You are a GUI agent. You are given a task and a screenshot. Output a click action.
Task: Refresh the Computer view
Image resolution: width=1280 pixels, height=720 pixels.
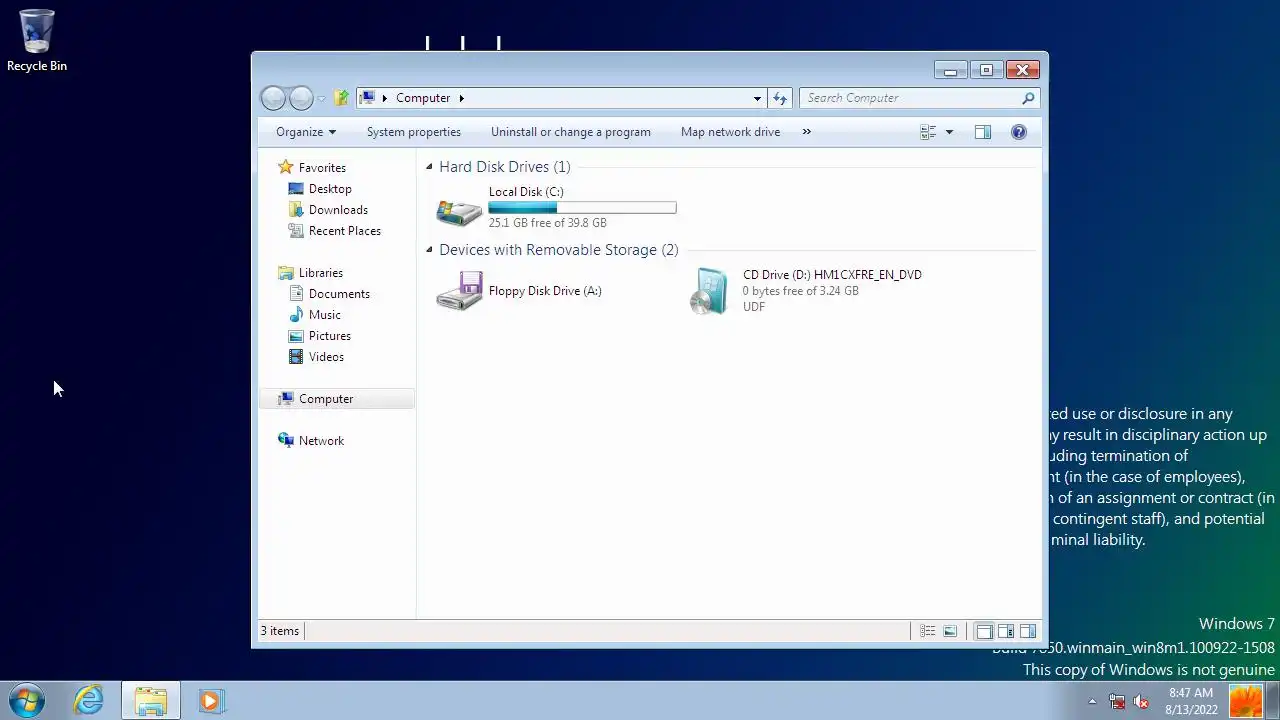(x=780, y=98)
